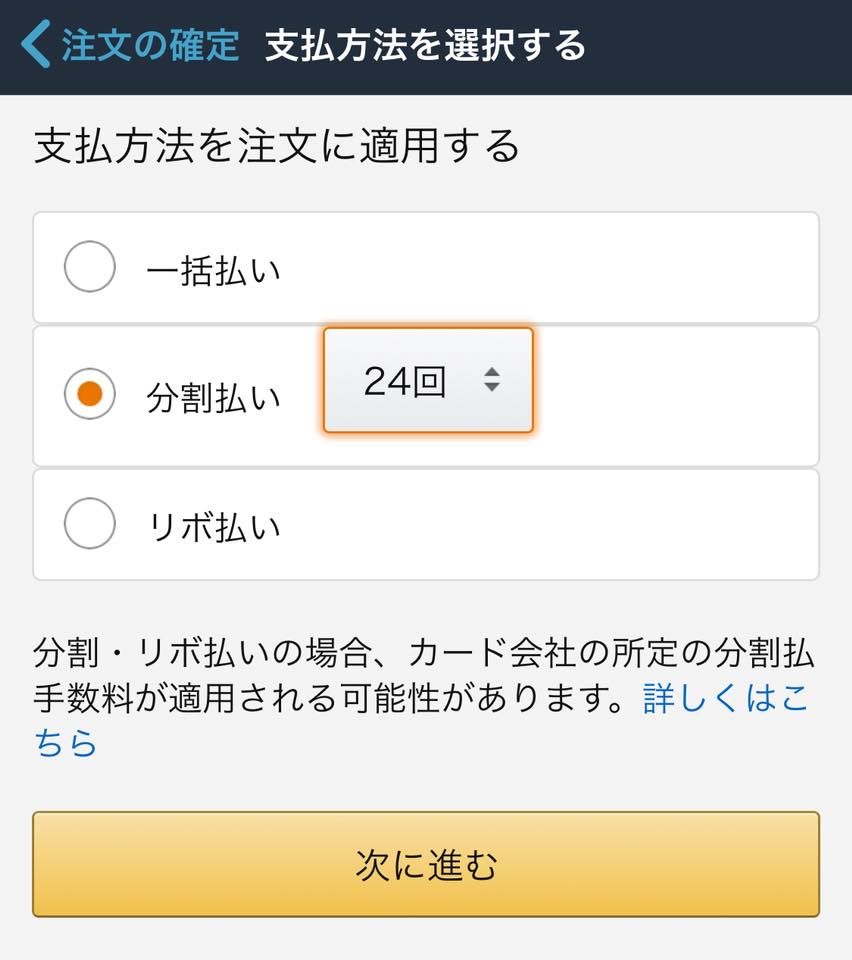Tap blank area right of 24回 selector
Screen dimensions: 852x960
(673, 396)
